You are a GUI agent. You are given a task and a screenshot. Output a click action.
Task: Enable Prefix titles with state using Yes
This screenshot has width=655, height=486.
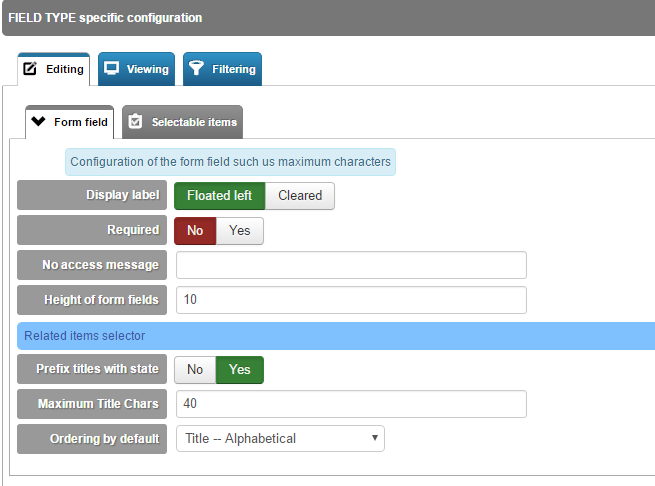pyautogui.click(x=240, y=370)
